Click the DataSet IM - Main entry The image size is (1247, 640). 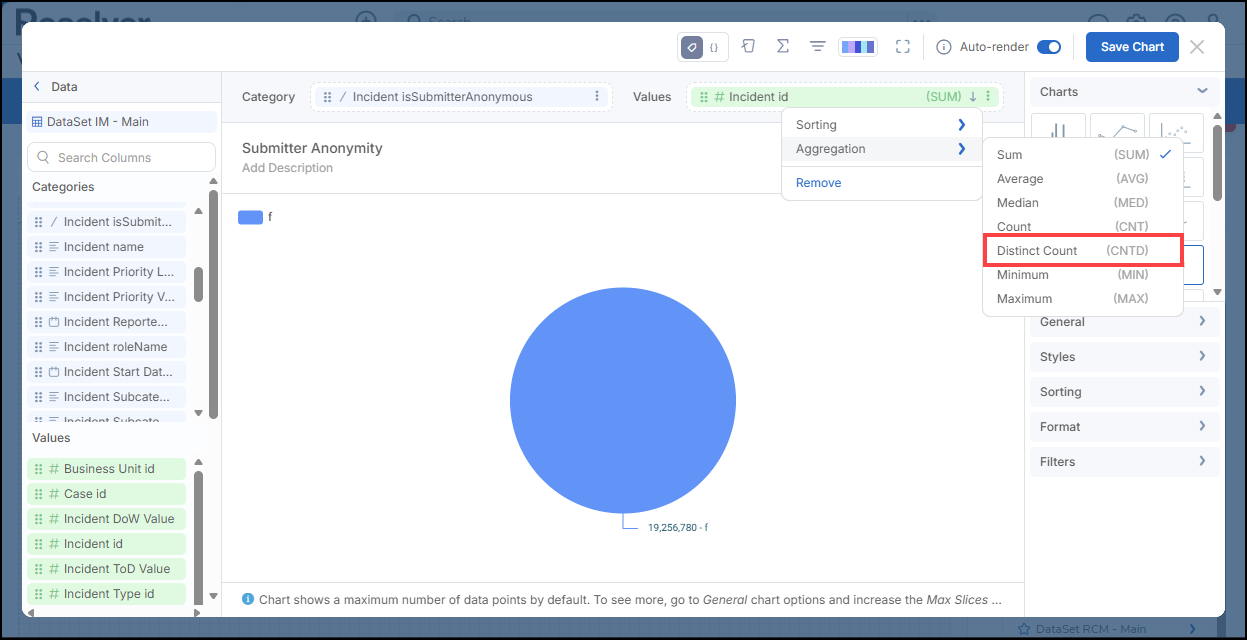(x=120, y=122)
